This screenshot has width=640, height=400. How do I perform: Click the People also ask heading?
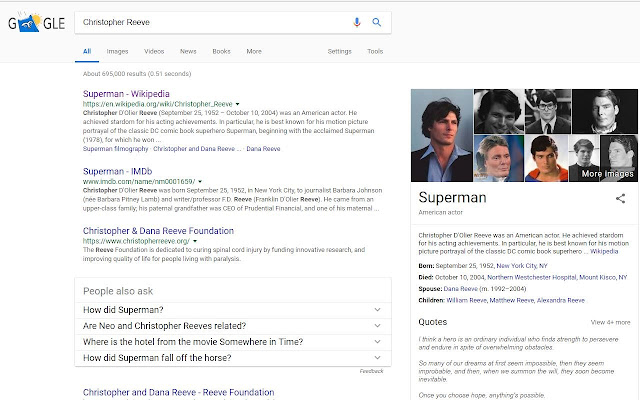[118, 291]
